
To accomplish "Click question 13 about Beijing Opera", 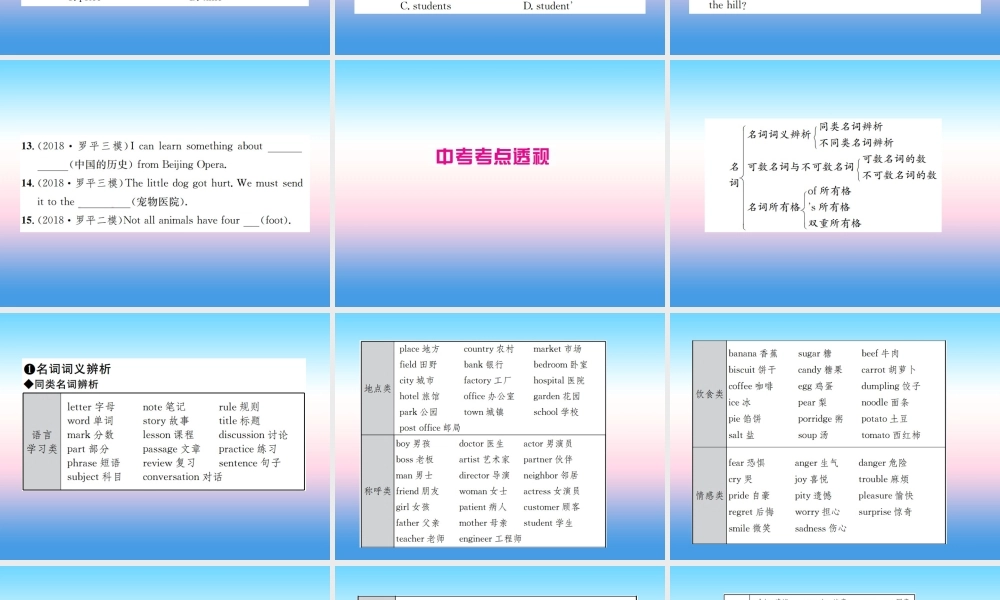I will [162, 155].
